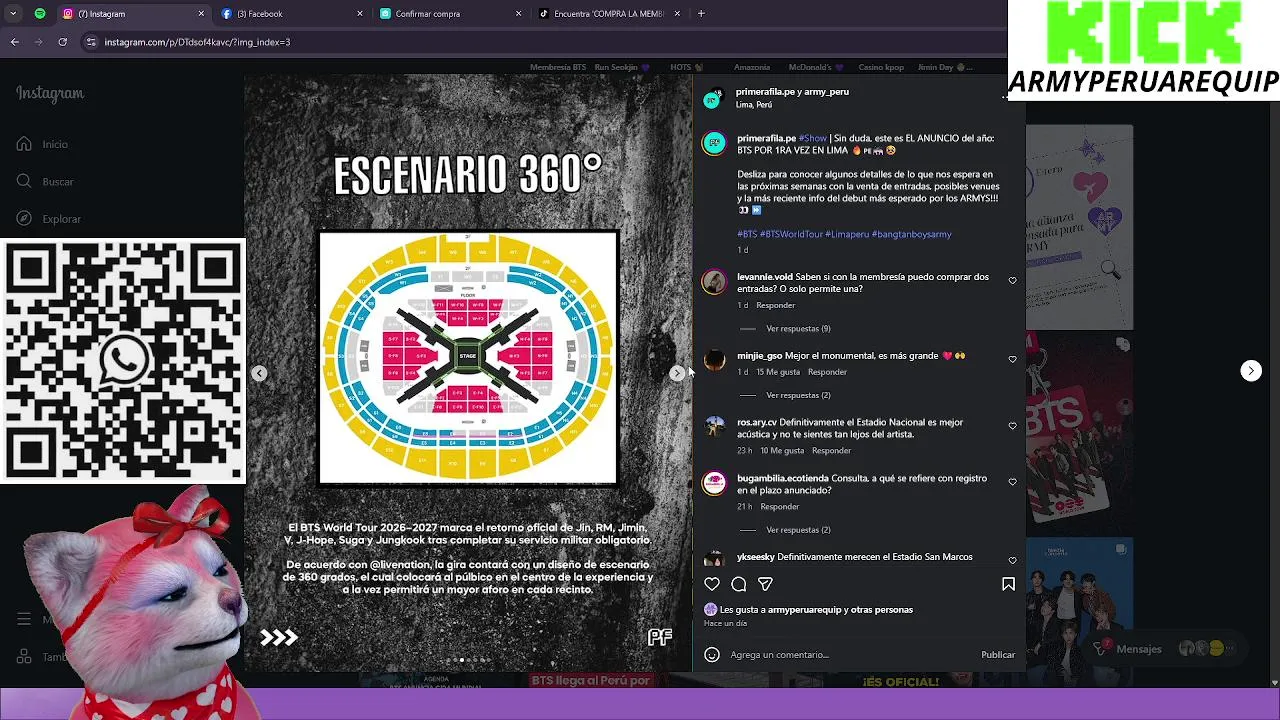The image size is (1280, 720).
Task: Save post with bookmark icon
Action: 1008,584
